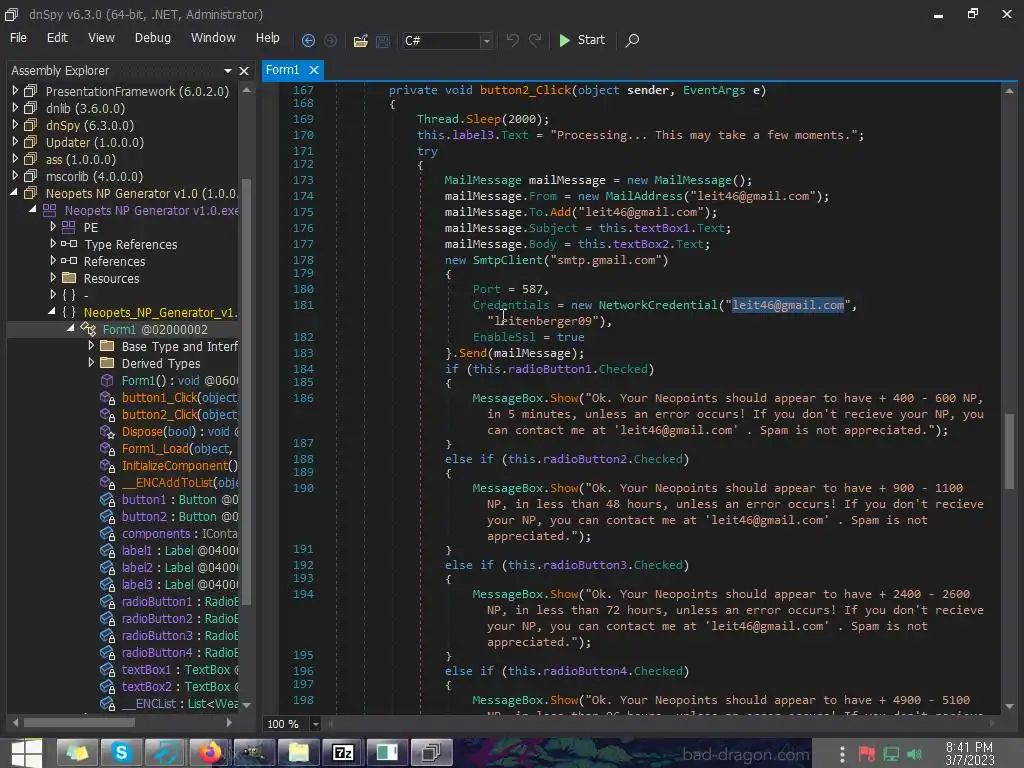Viewport: 1024px width, 768px height.
Task: Open Search with the magnifier icon
Action: tap(632, 40)
